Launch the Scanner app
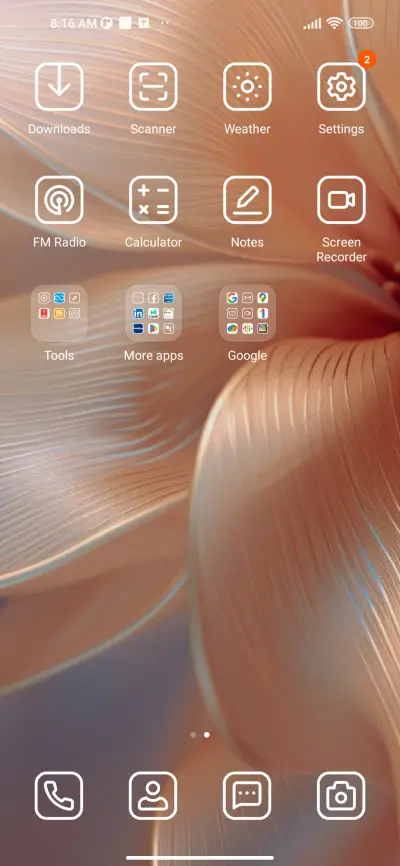The height and width of the screenshot is (866, 400). click(153, 87)
